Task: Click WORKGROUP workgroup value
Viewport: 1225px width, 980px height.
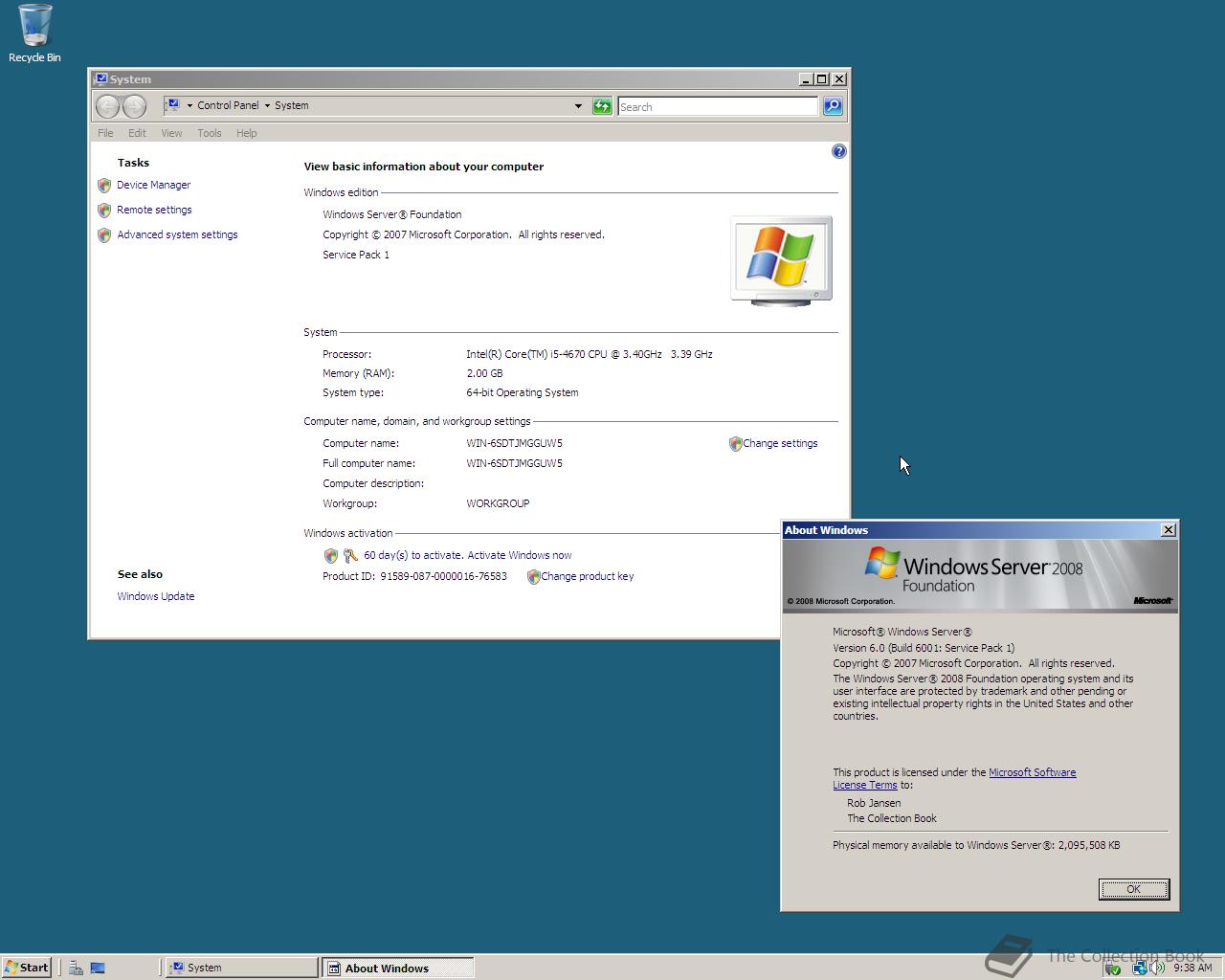Action: pos(498,503)
